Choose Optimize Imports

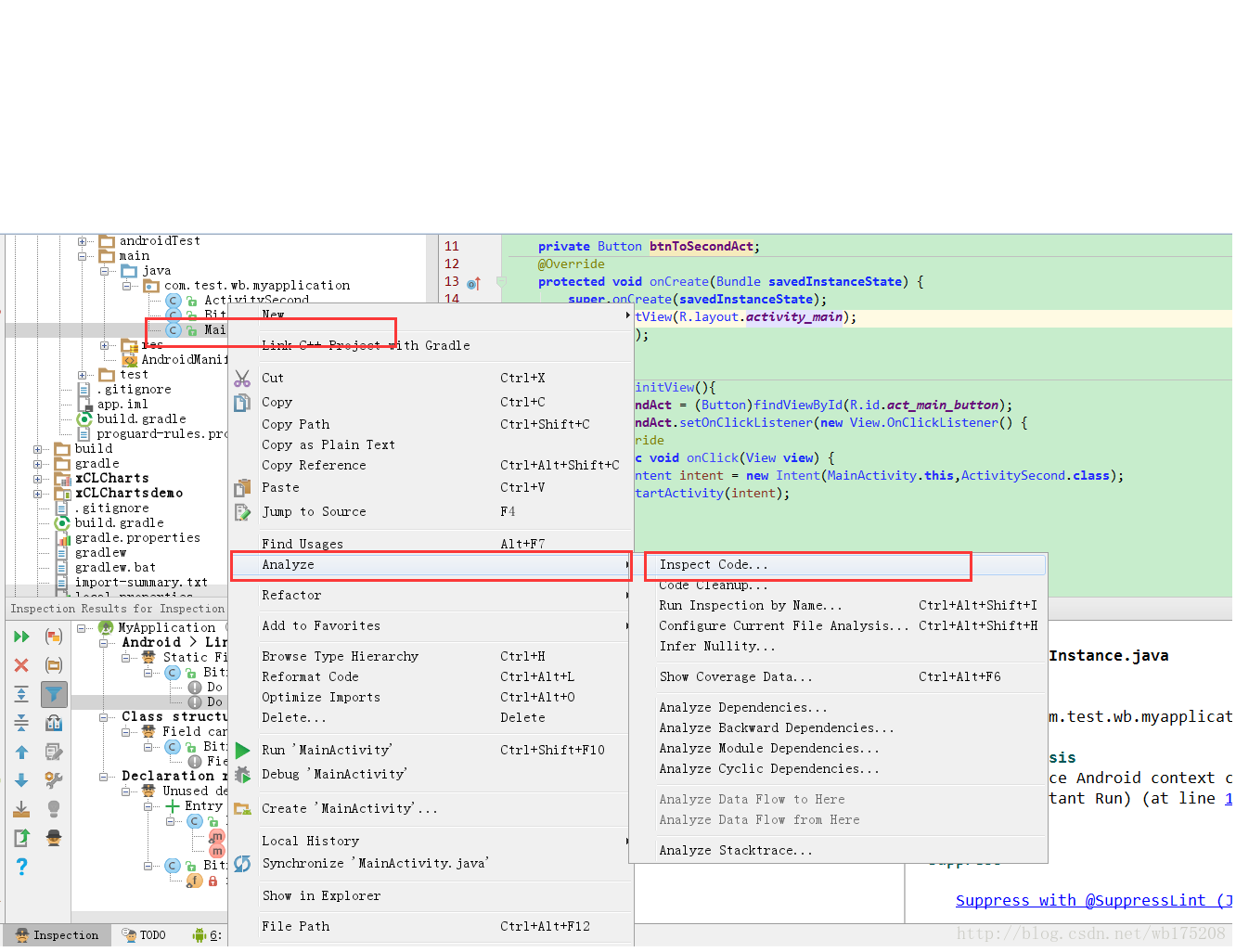click(431, 697)
